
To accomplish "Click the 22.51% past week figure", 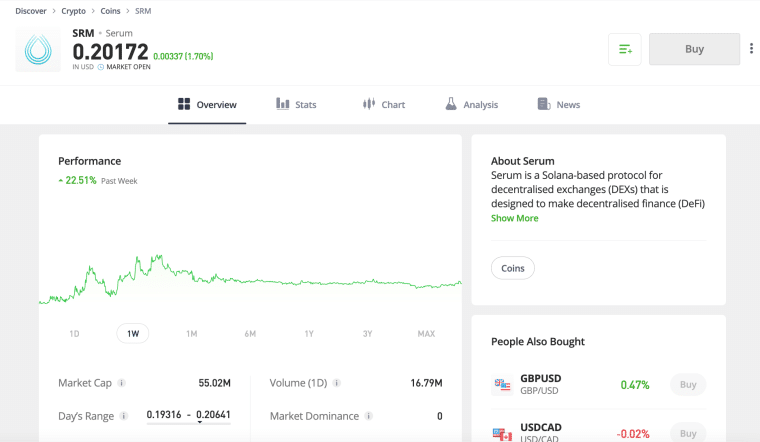I will click(x=80, y=180).
